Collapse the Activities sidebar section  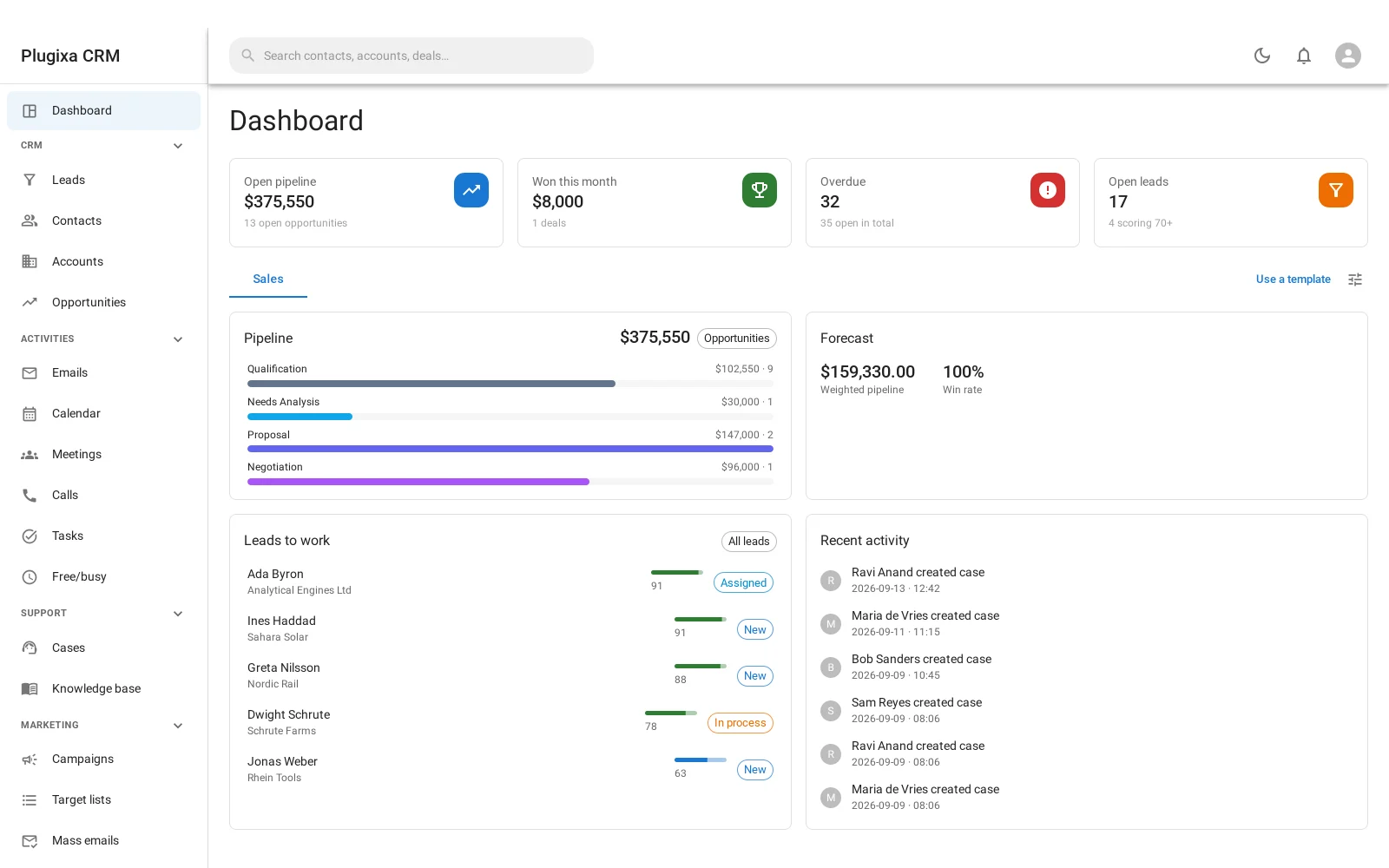click(x=178, y=339)
